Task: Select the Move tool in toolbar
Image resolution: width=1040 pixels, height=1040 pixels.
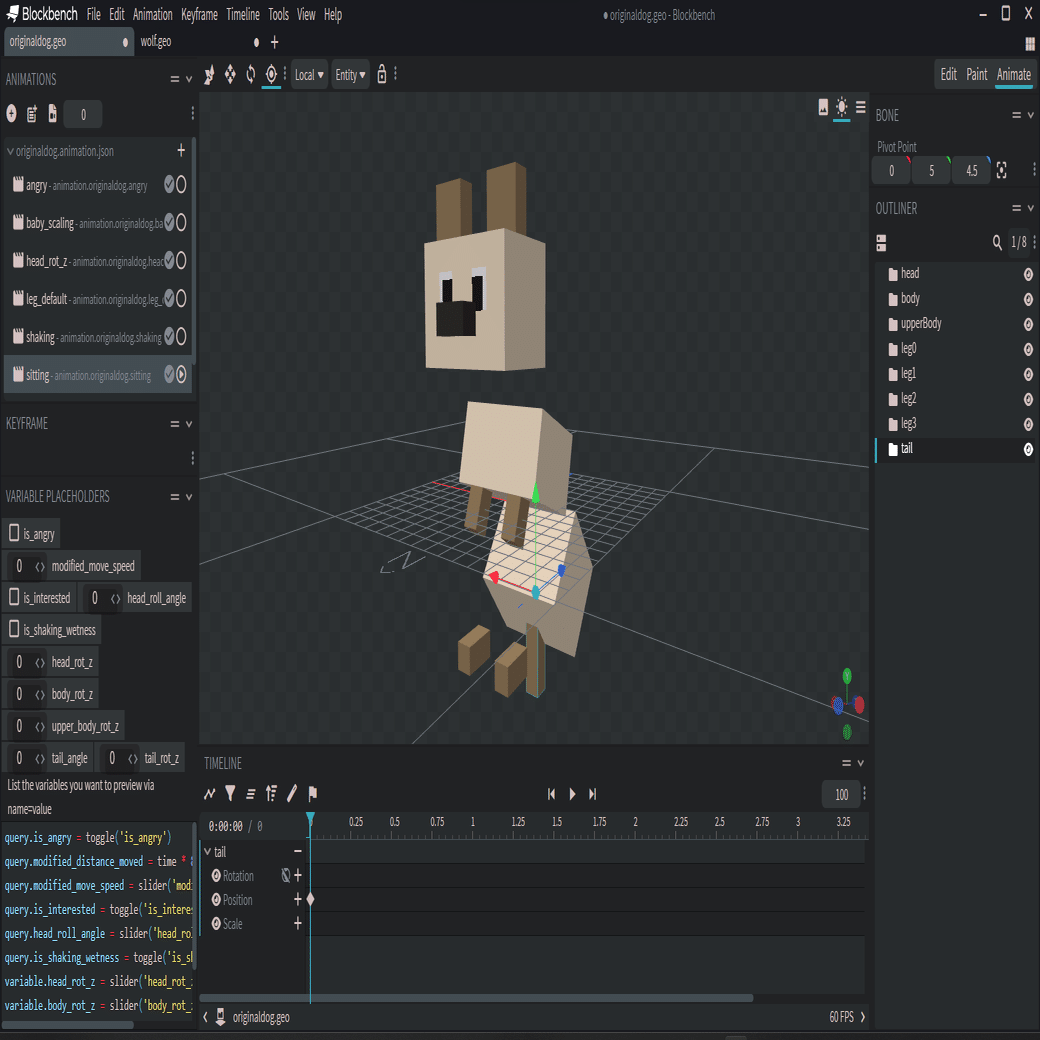Action: coord(210,74)
